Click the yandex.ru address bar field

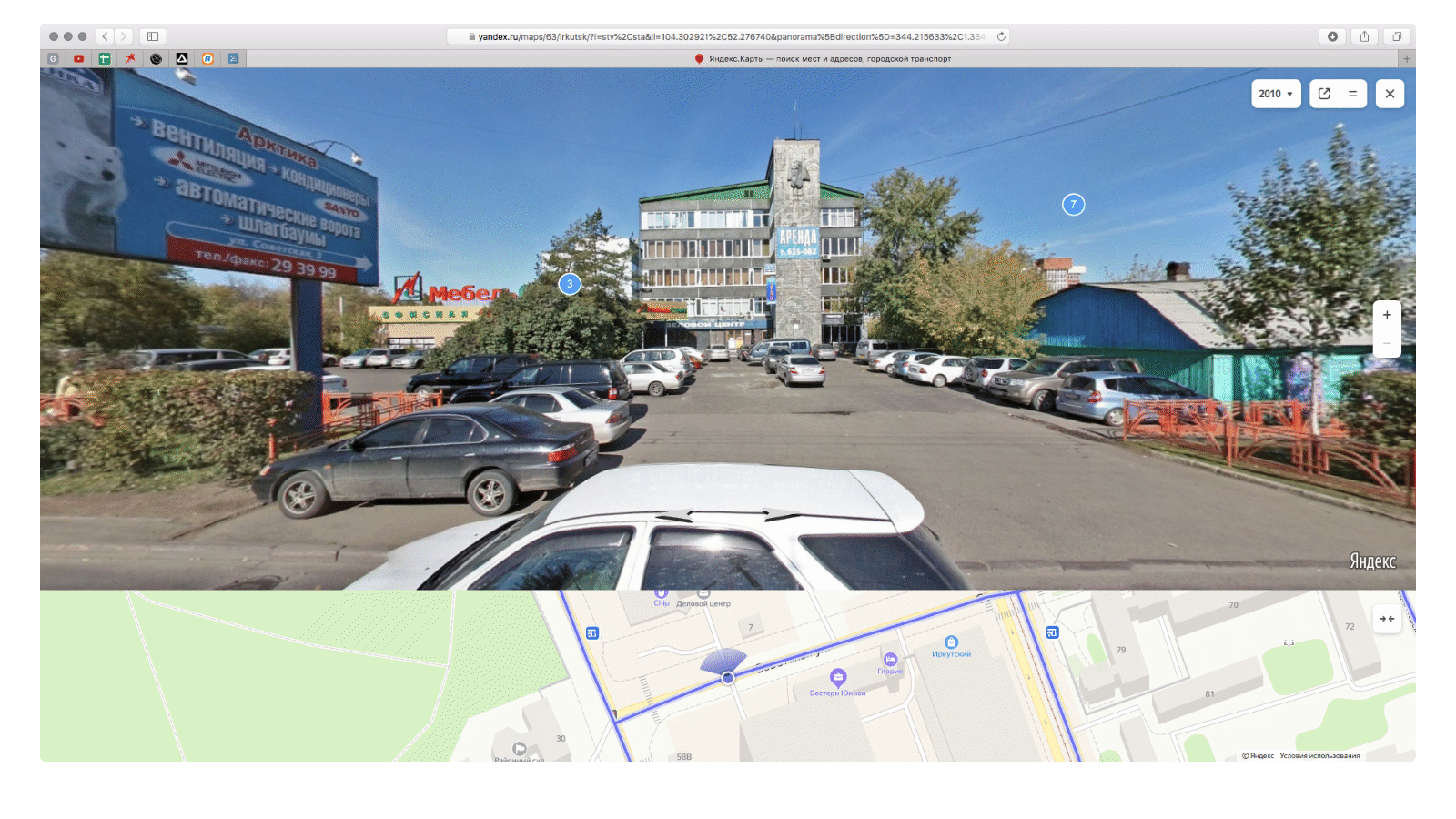coord(728,36)
